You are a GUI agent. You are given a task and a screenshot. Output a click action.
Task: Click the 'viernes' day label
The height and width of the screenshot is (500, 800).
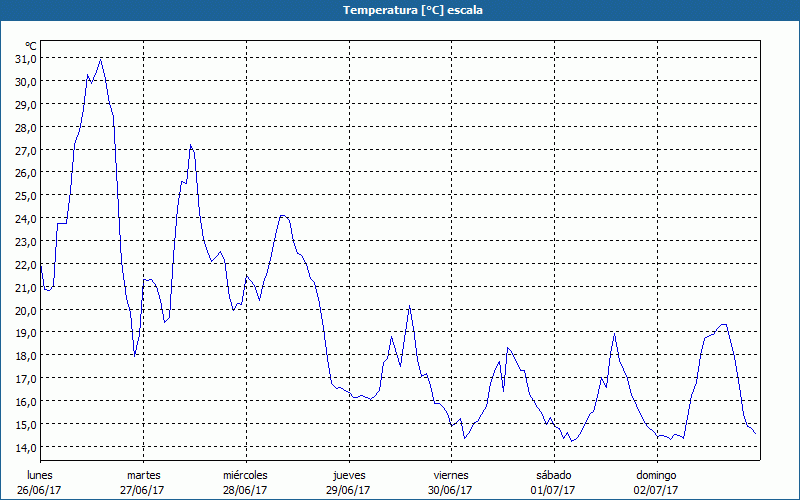pyautogui.click(x=451, y=475)
